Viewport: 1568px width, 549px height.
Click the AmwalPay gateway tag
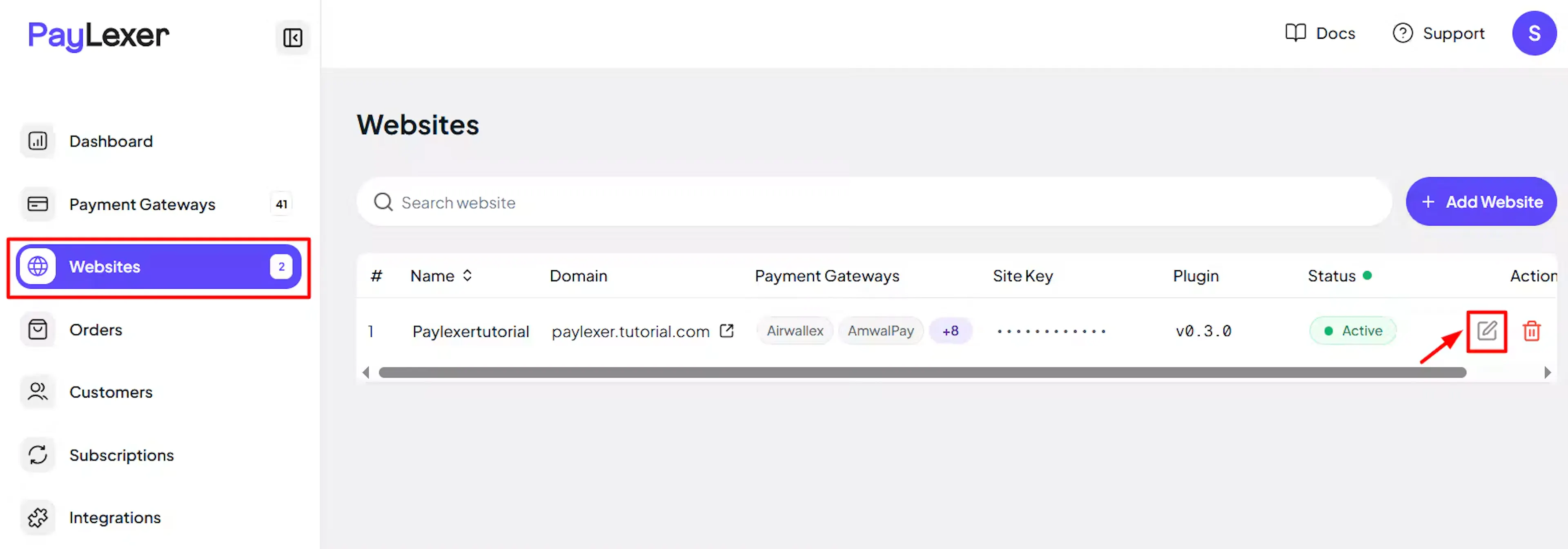pos(880,331)
